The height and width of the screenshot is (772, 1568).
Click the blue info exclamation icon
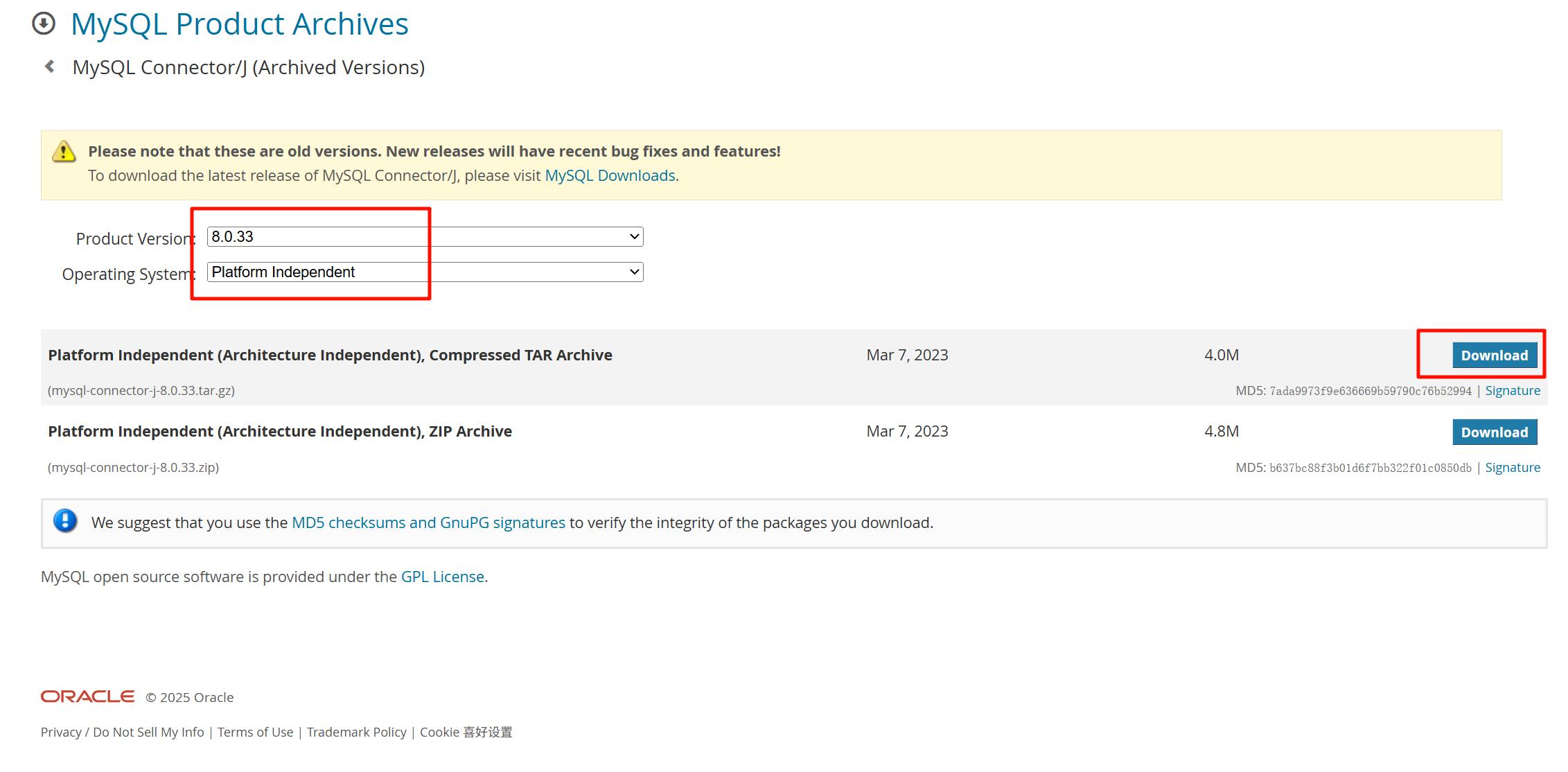point(65,521)
